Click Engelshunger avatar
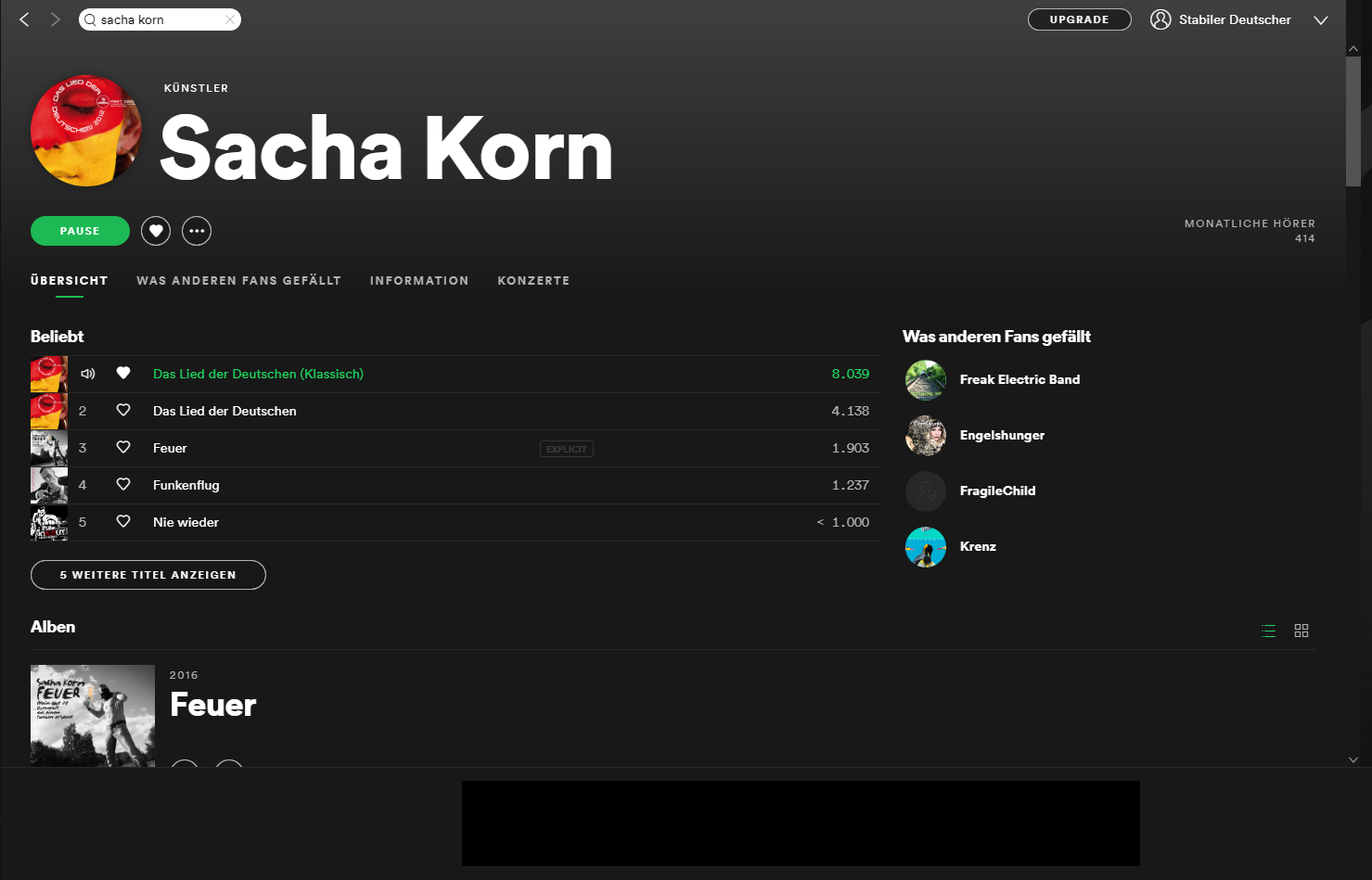The height and width of the screenshot is (880, 1372). point(926,436)
